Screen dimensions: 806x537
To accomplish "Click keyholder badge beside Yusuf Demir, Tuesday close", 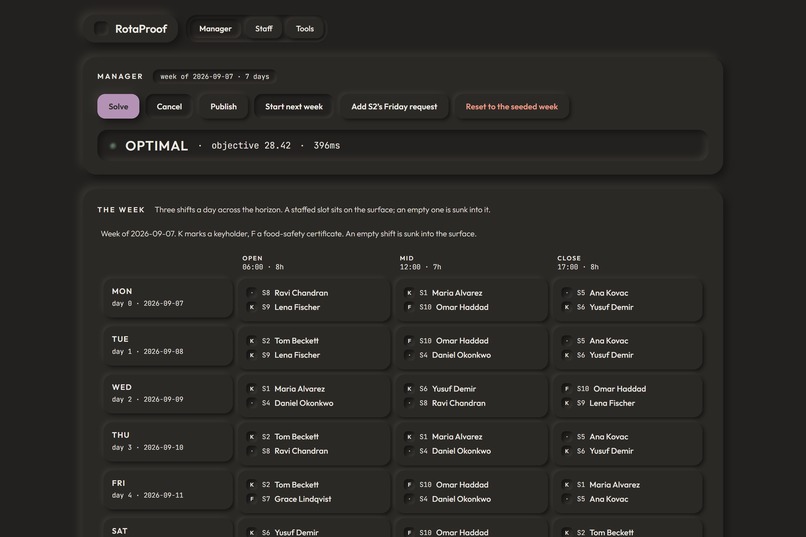I will pyautogui.click(x=566, y=355).
